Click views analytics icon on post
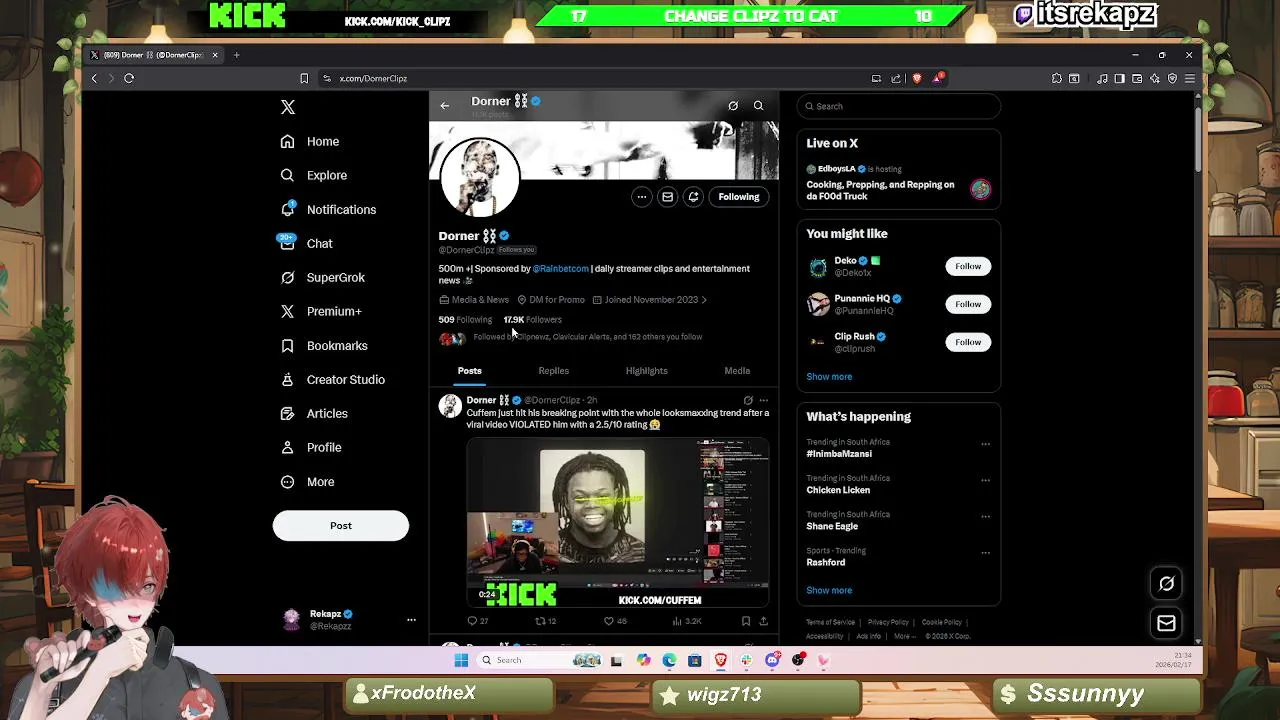Image resolution: width=1280 pixels, height=720 pixels. tap(677, 621)
